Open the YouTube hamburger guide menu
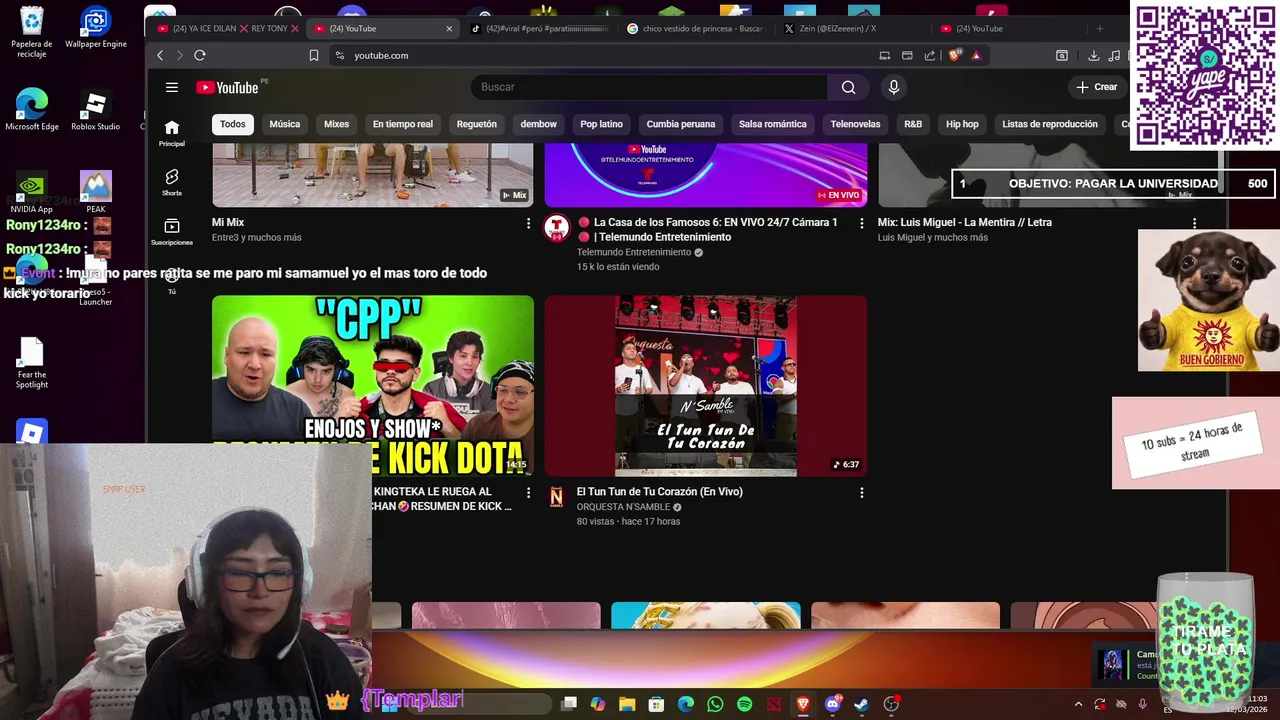Image resolution: width=1280 pixels, height=720 pixels. [x=172, y=87]
